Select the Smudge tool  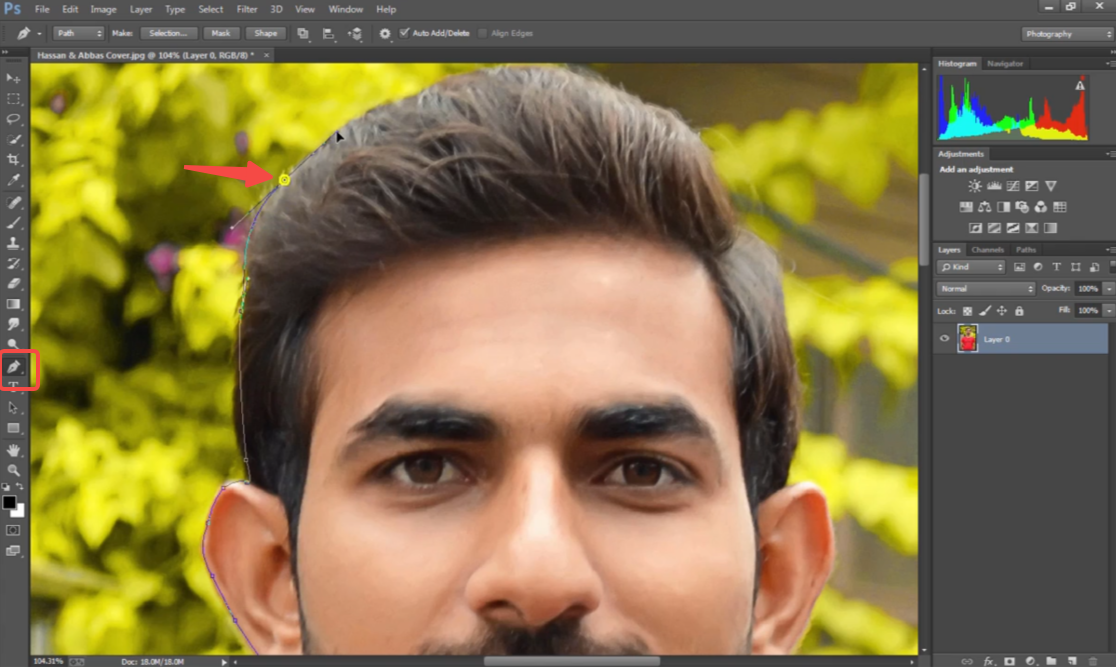[x=13, y=324]
